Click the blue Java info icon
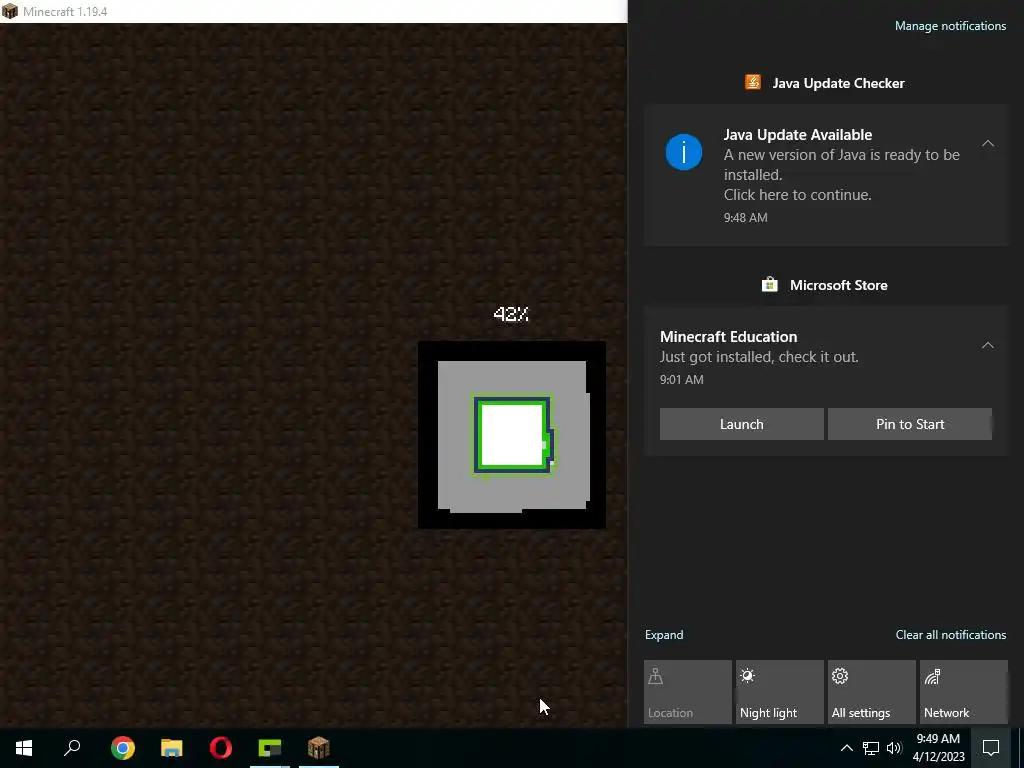This screenshot has height=768, width=1024. click(684, 152)
